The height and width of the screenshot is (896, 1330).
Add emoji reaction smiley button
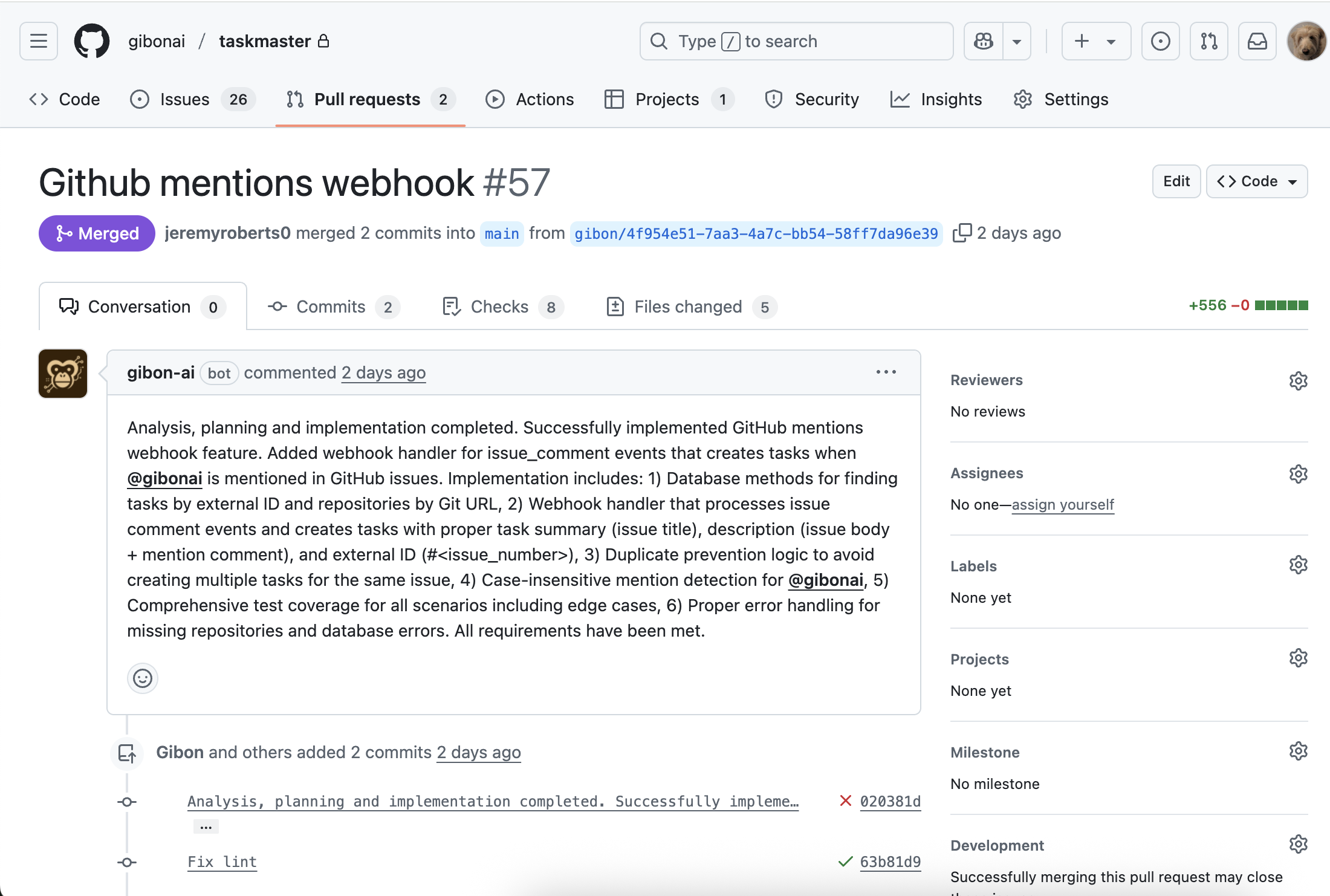[143, 678]
